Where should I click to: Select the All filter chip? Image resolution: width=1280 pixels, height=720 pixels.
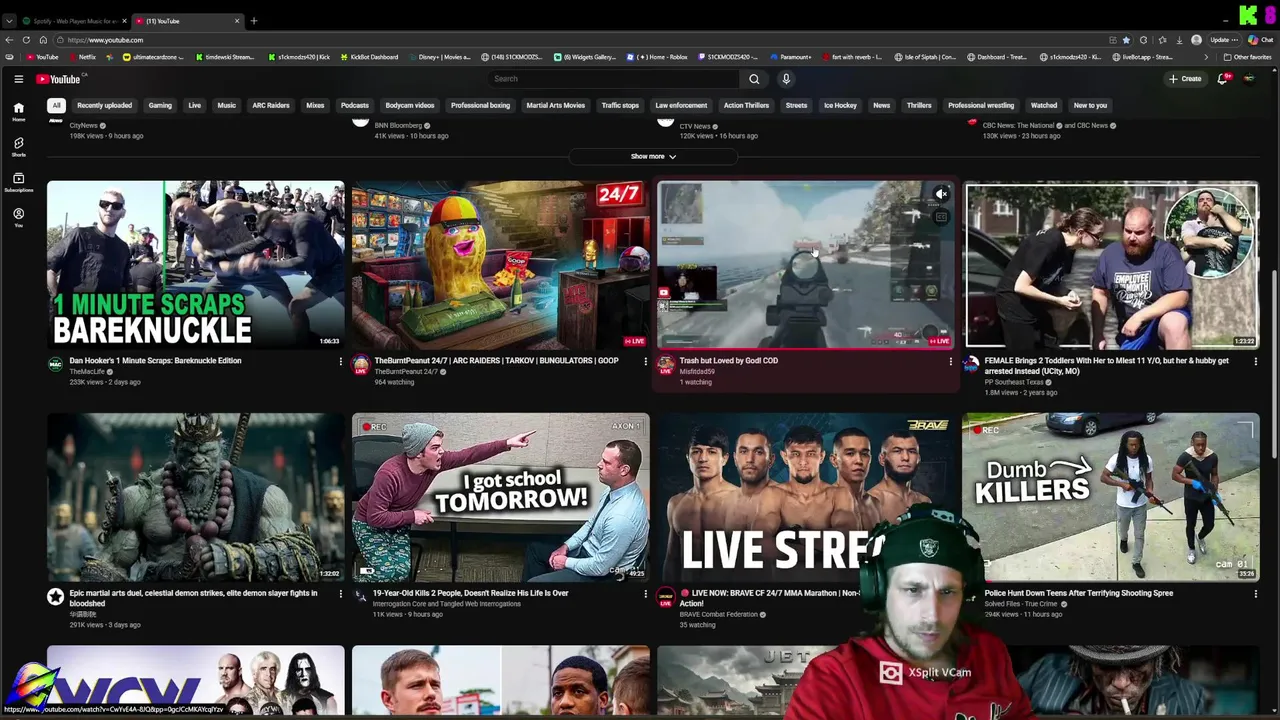(x=57, y=105)
